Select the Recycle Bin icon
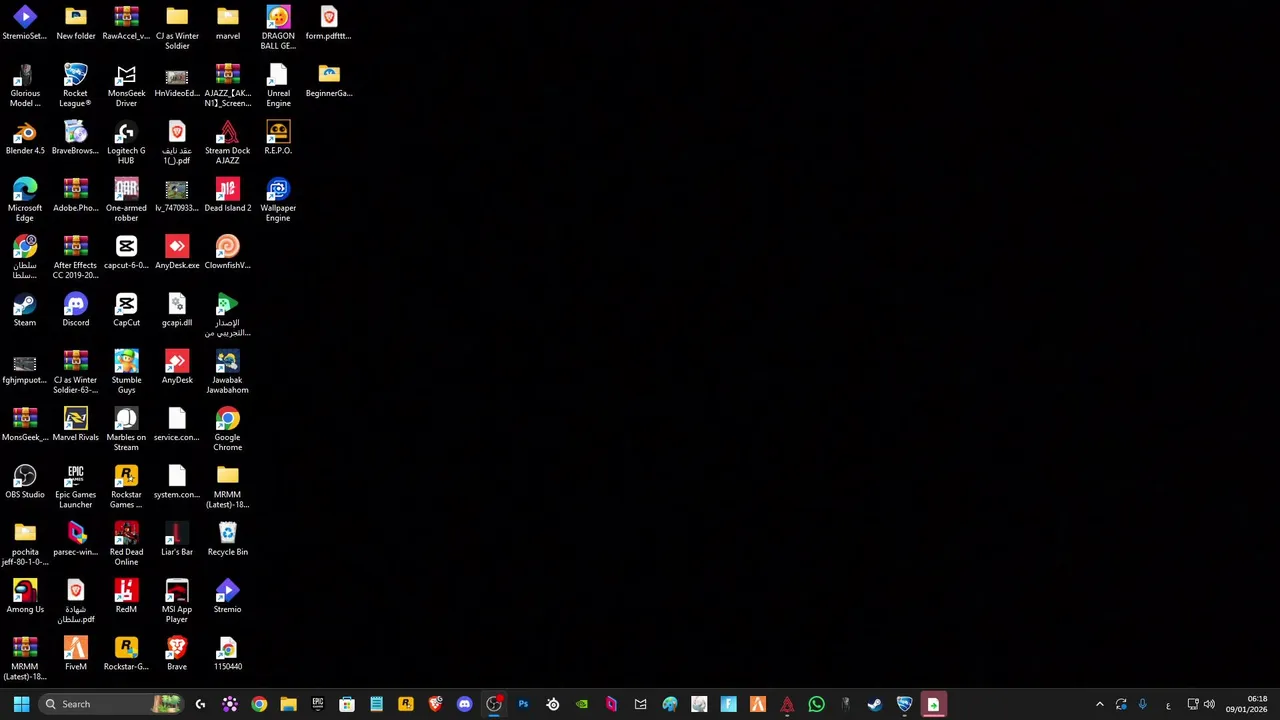 coord(227,540)
